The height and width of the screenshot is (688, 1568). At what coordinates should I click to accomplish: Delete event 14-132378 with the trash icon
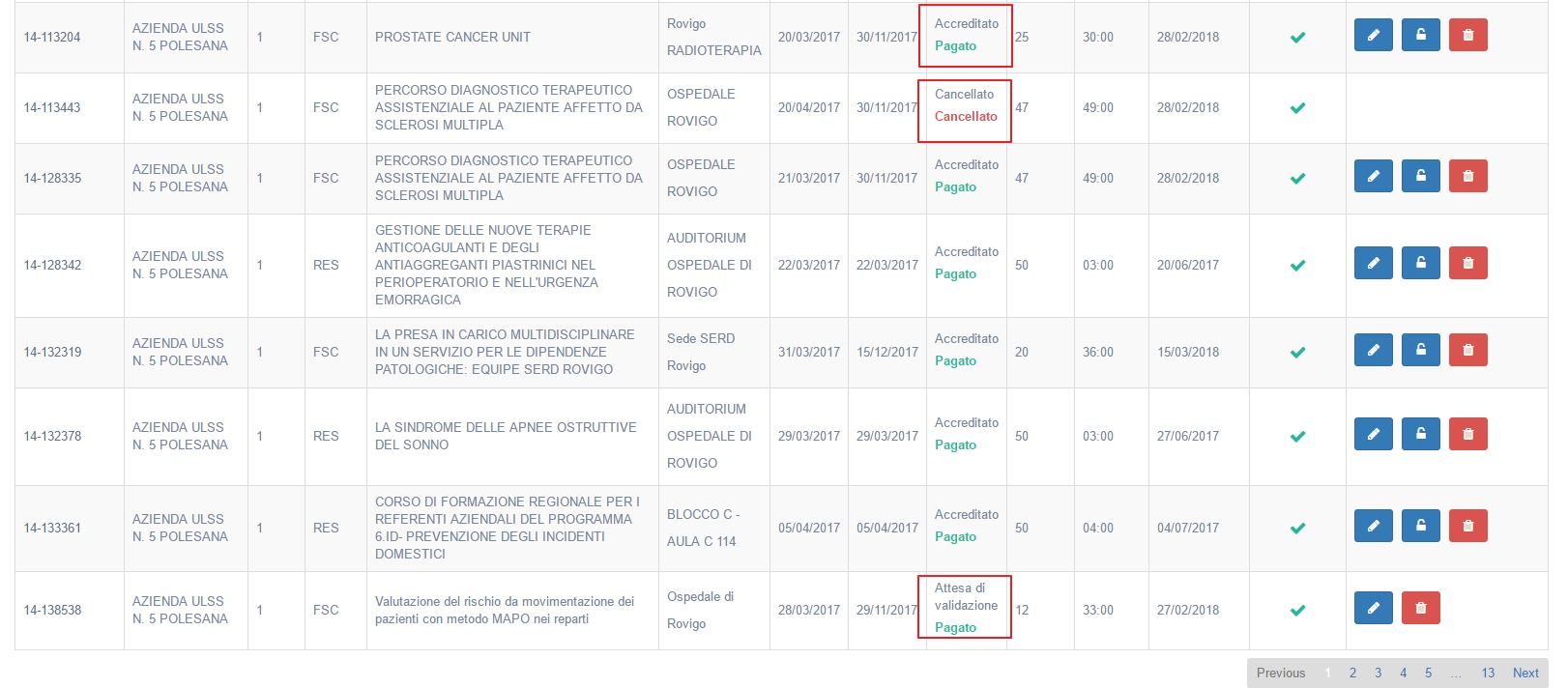(1467, 434)
